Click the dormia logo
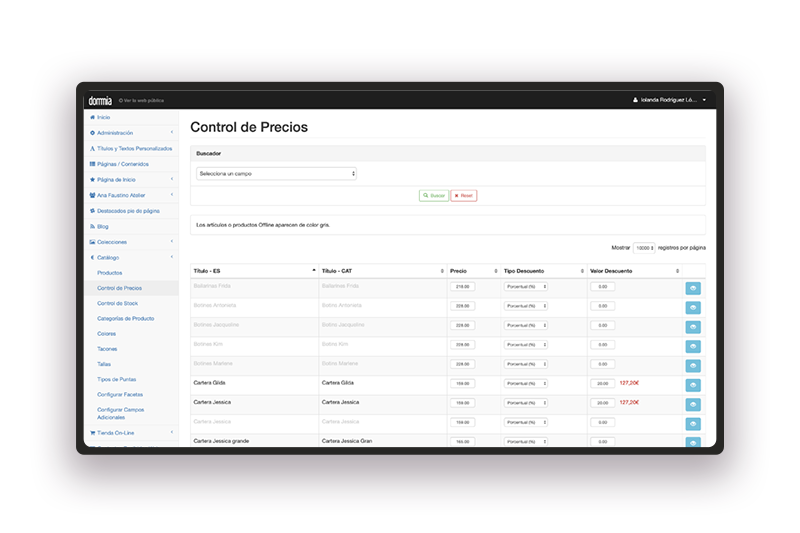800x533 pixels. pos(100,100)
